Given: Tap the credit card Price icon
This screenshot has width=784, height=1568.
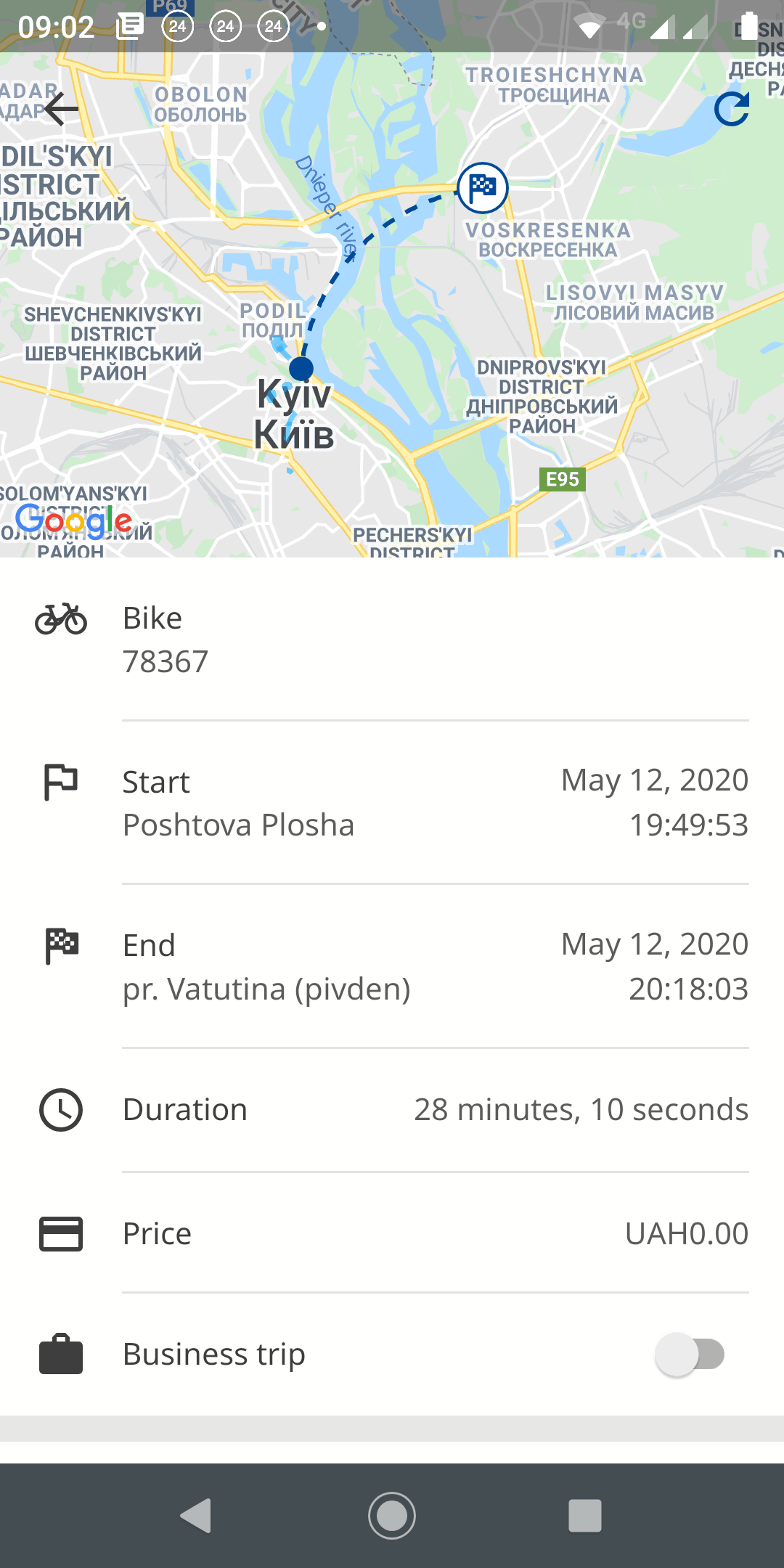Looking at the screenshot, I should coord(61,1233).
